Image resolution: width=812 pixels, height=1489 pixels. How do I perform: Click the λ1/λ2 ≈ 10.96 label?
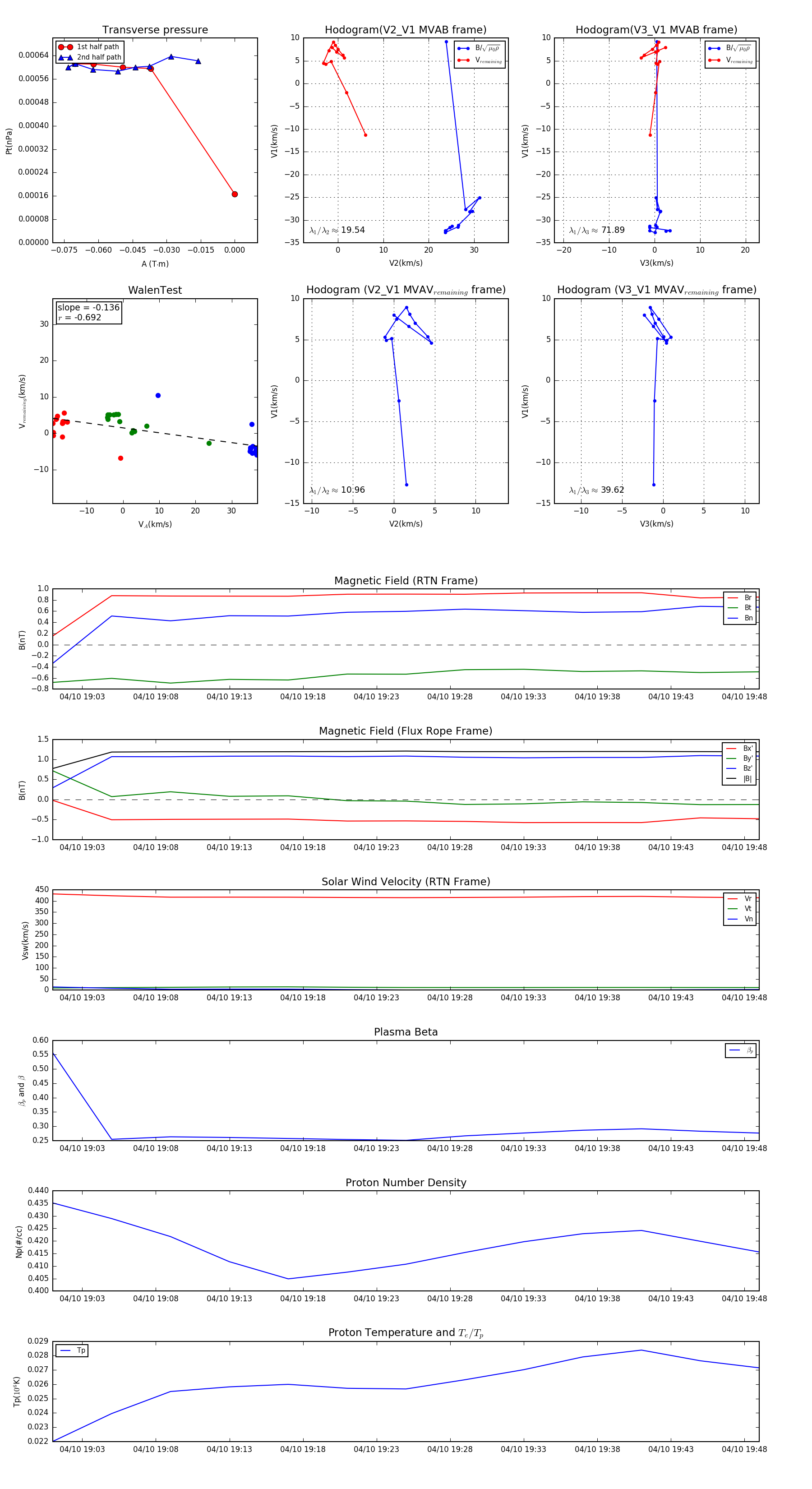click(x=337, y=490)
